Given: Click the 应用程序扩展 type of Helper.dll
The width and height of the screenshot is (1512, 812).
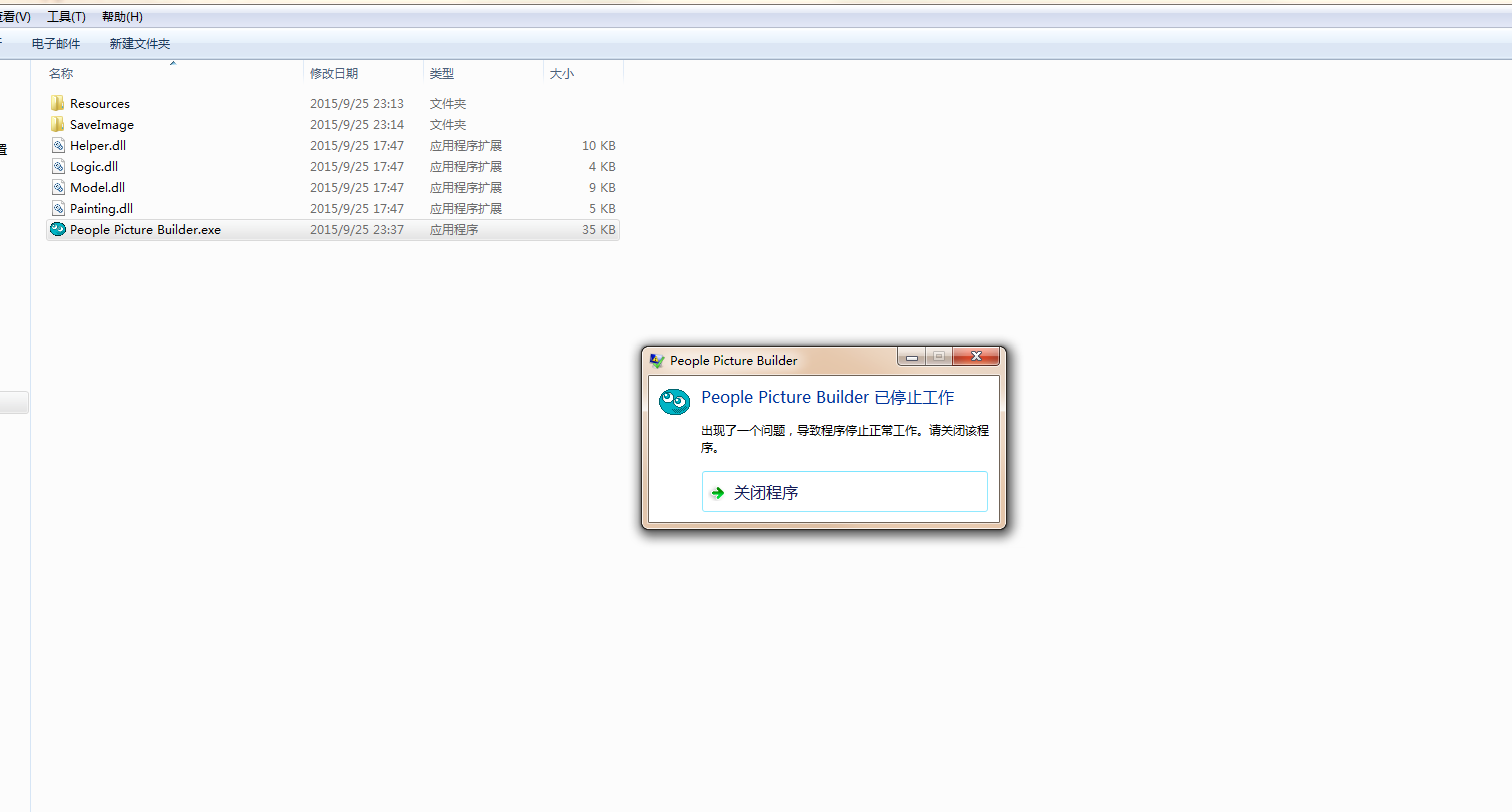Looking at the screenshot, I should click(466, 146).
